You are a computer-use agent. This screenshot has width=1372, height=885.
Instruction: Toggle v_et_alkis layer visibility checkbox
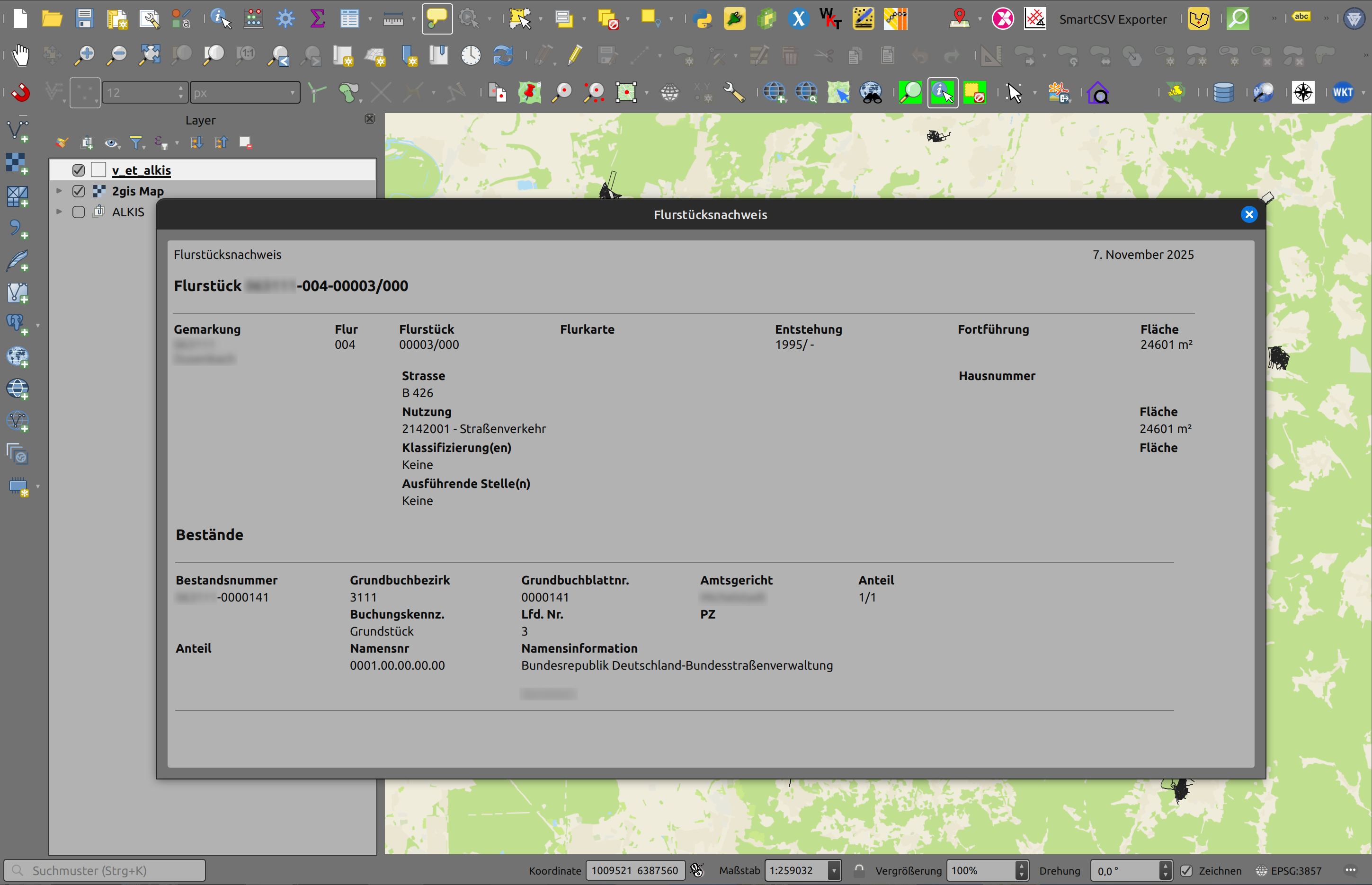pos(79,170)
